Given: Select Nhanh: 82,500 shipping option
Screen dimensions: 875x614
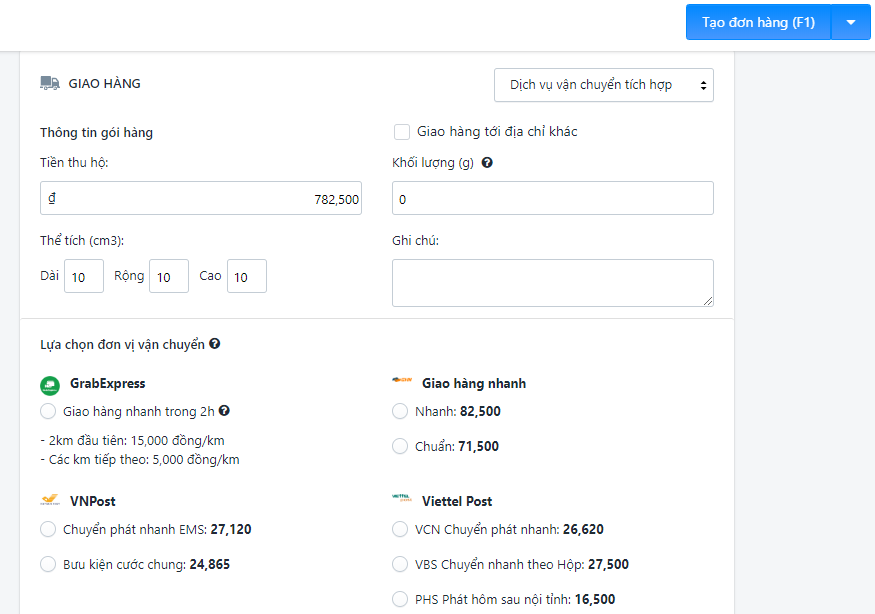Looking at the screenshot, I should 400,411.
